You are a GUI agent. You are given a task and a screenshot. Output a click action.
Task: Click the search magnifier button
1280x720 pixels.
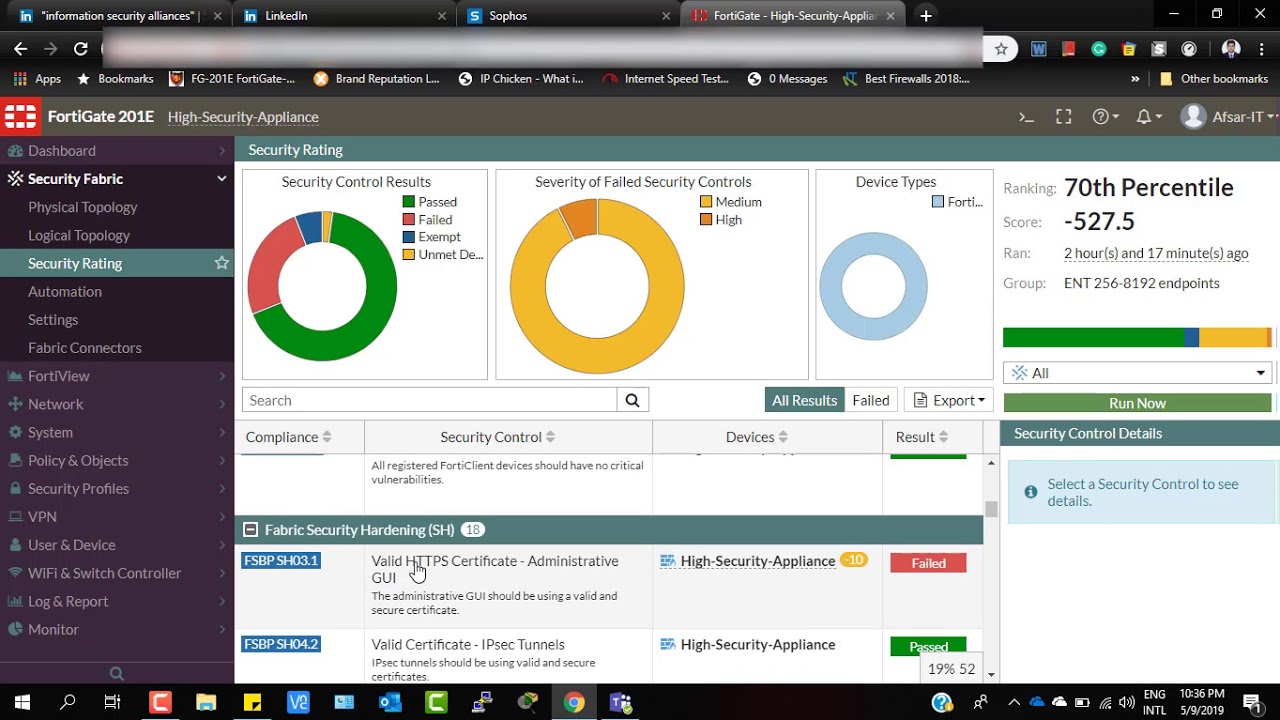point(632,400)
